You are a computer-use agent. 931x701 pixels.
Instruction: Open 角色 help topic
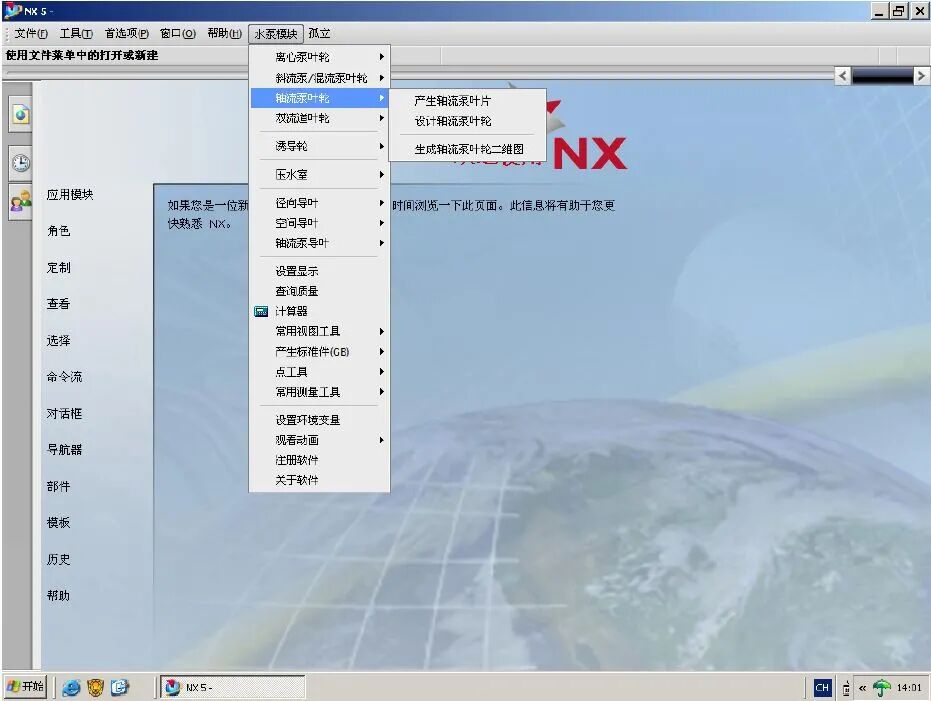click(x=59, y=231)
